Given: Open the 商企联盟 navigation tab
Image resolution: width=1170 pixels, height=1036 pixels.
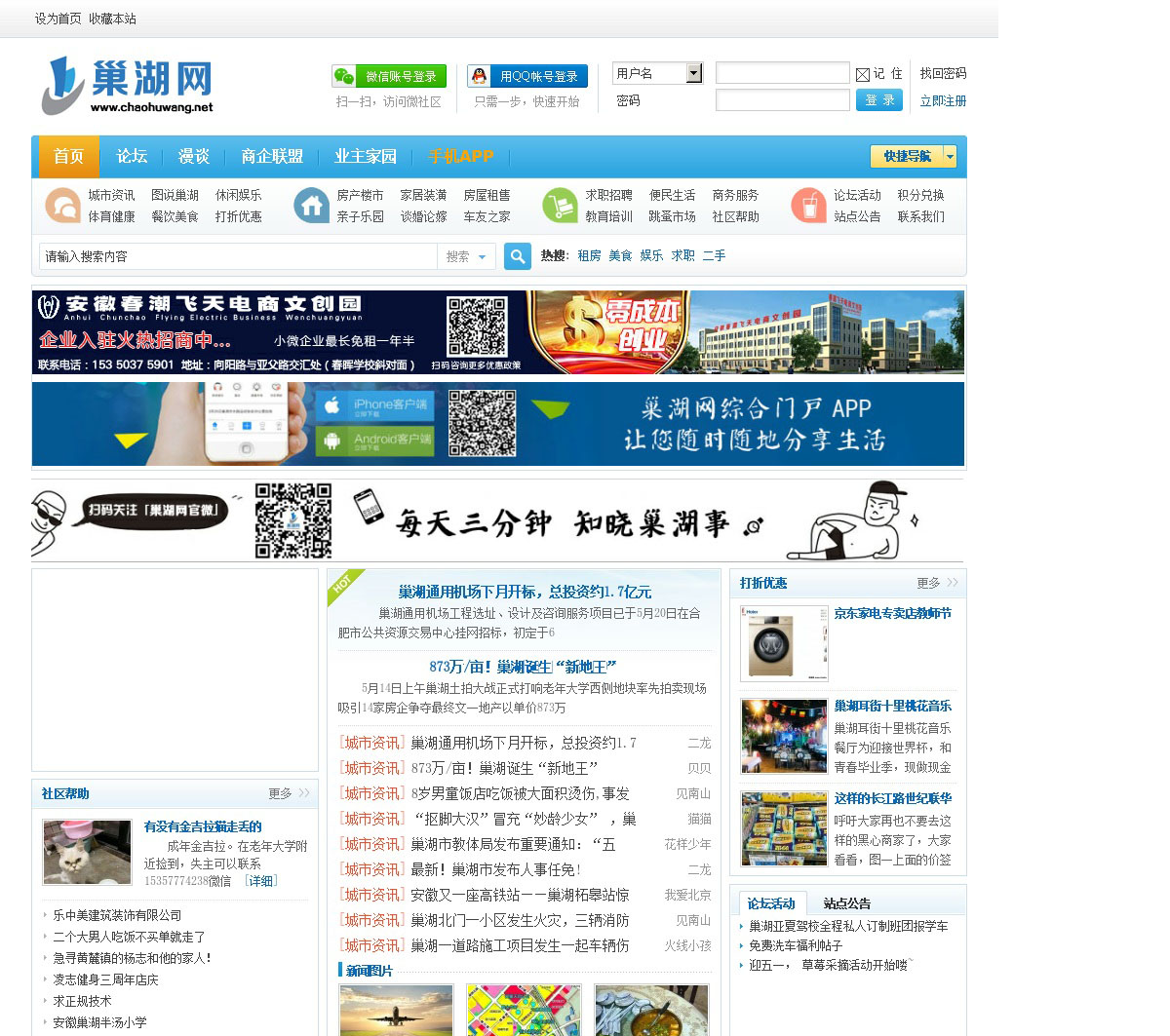Looking at the screenshot, I should 272,156.
